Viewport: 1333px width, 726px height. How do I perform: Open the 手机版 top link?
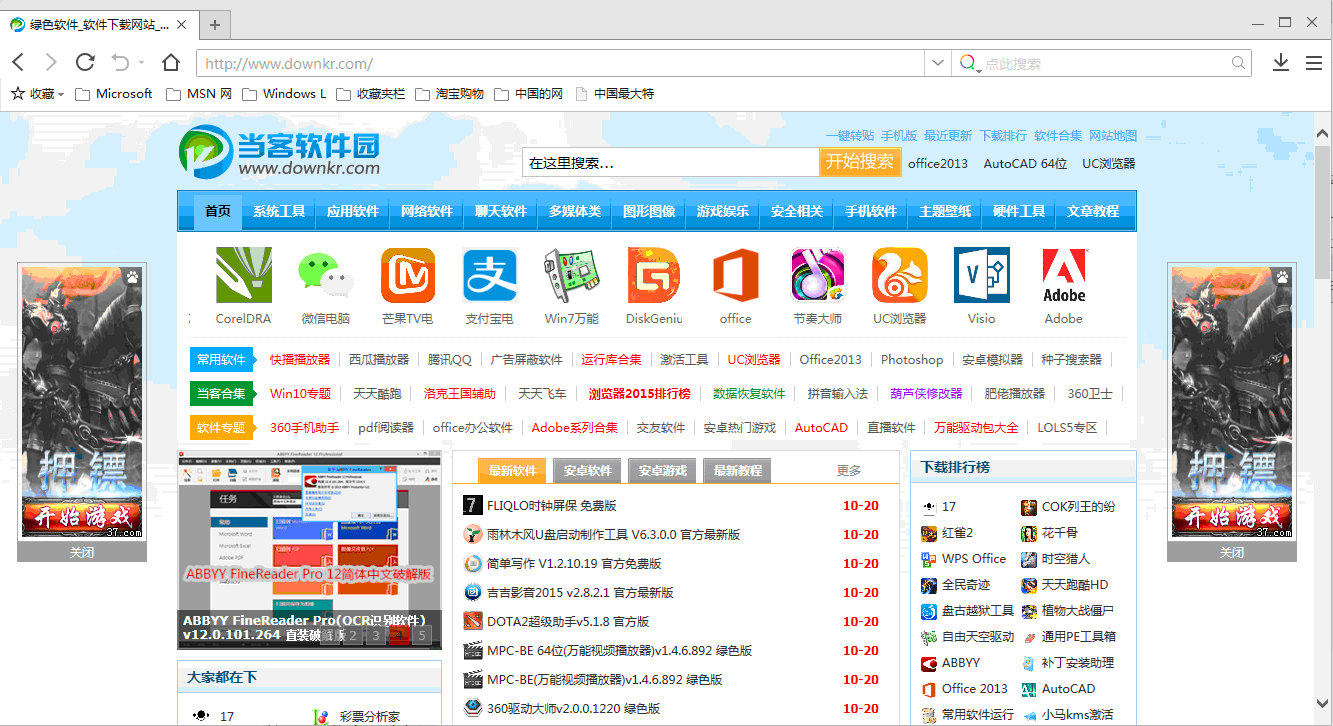tap(899, 135)
